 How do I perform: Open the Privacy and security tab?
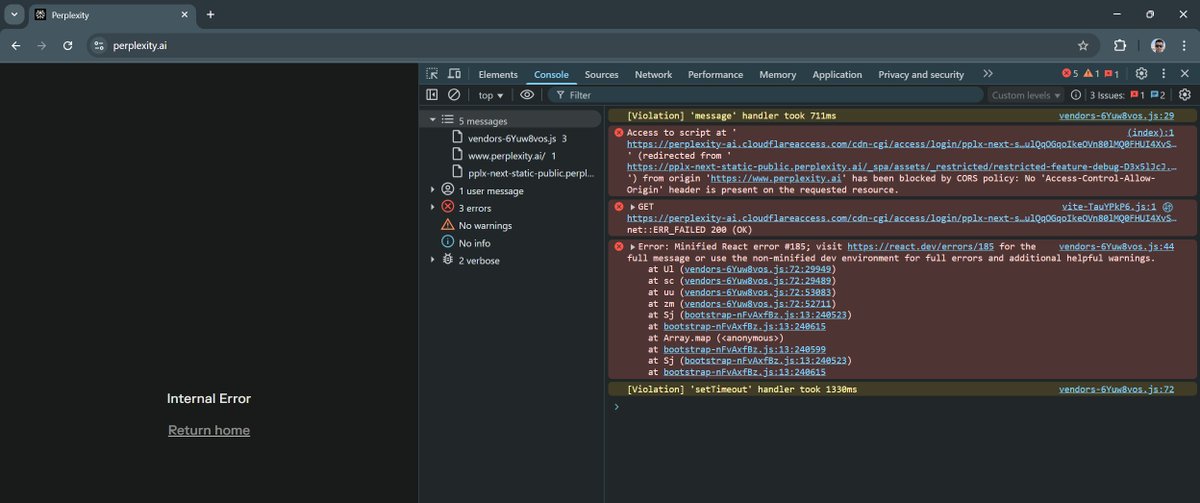pyautogui.click(x=921, y=74)
